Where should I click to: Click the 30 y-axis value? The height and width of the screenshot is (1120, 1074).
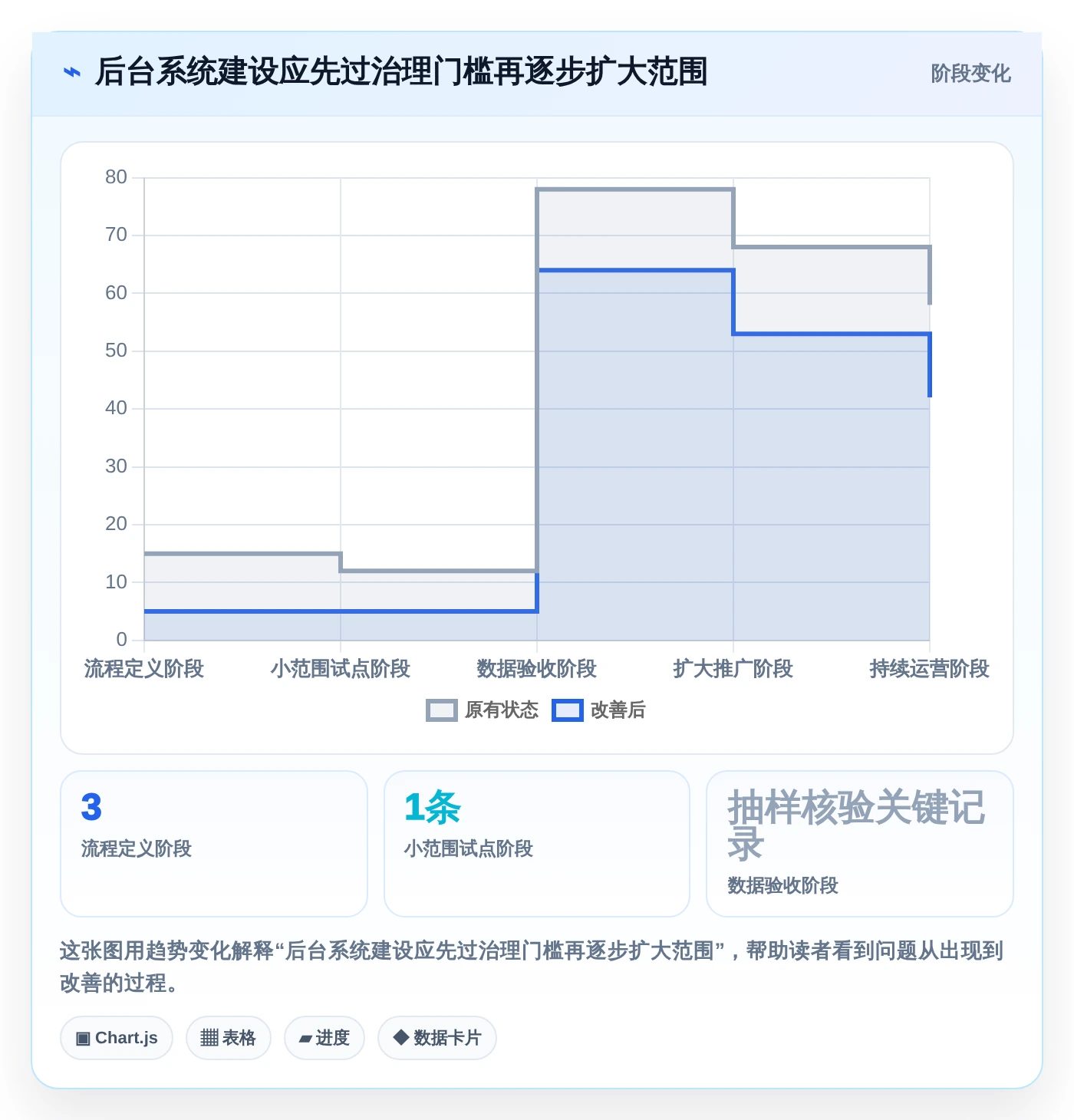click(x=116, y=466)
